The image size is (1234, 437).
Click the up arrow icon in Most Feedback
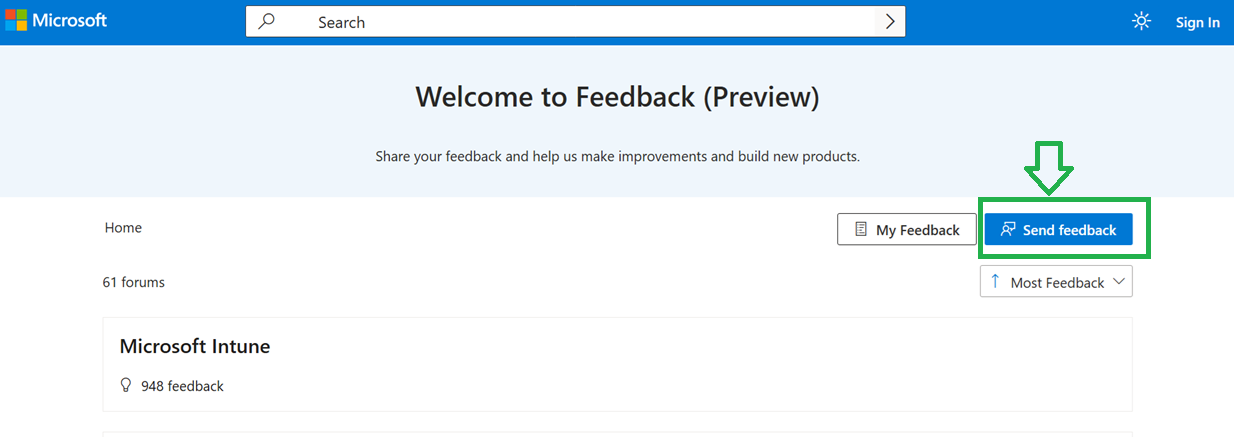click(995, 282)
